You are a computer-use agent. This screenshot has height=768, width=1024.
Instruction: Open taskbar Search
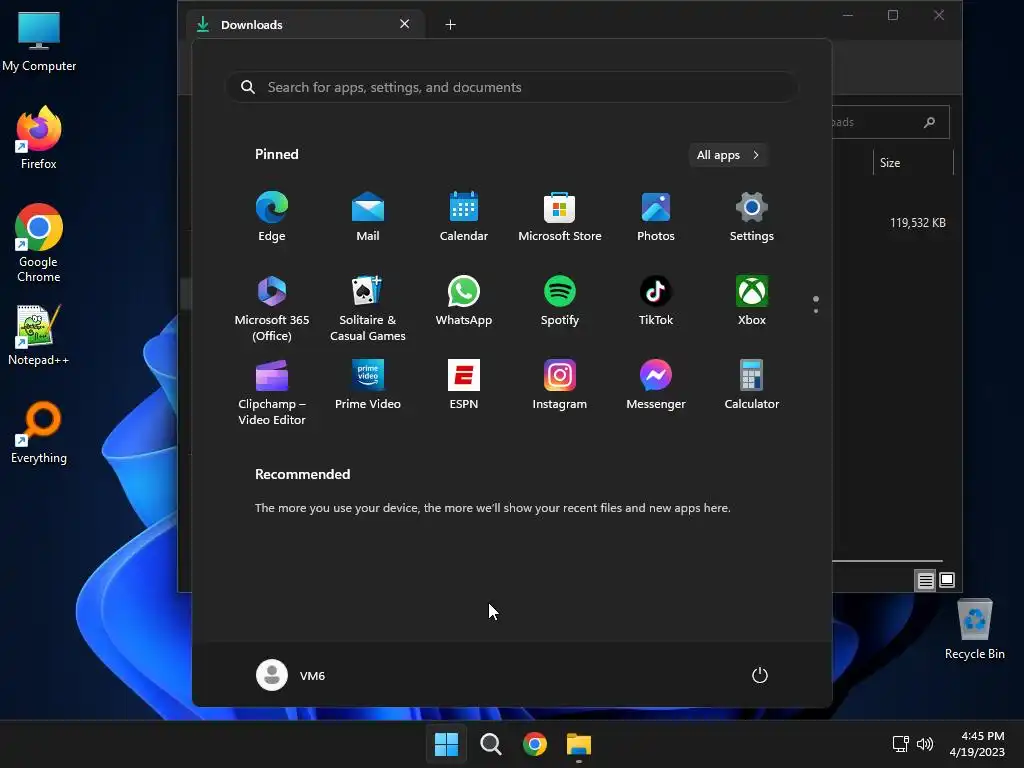click(x=490, y=744)
